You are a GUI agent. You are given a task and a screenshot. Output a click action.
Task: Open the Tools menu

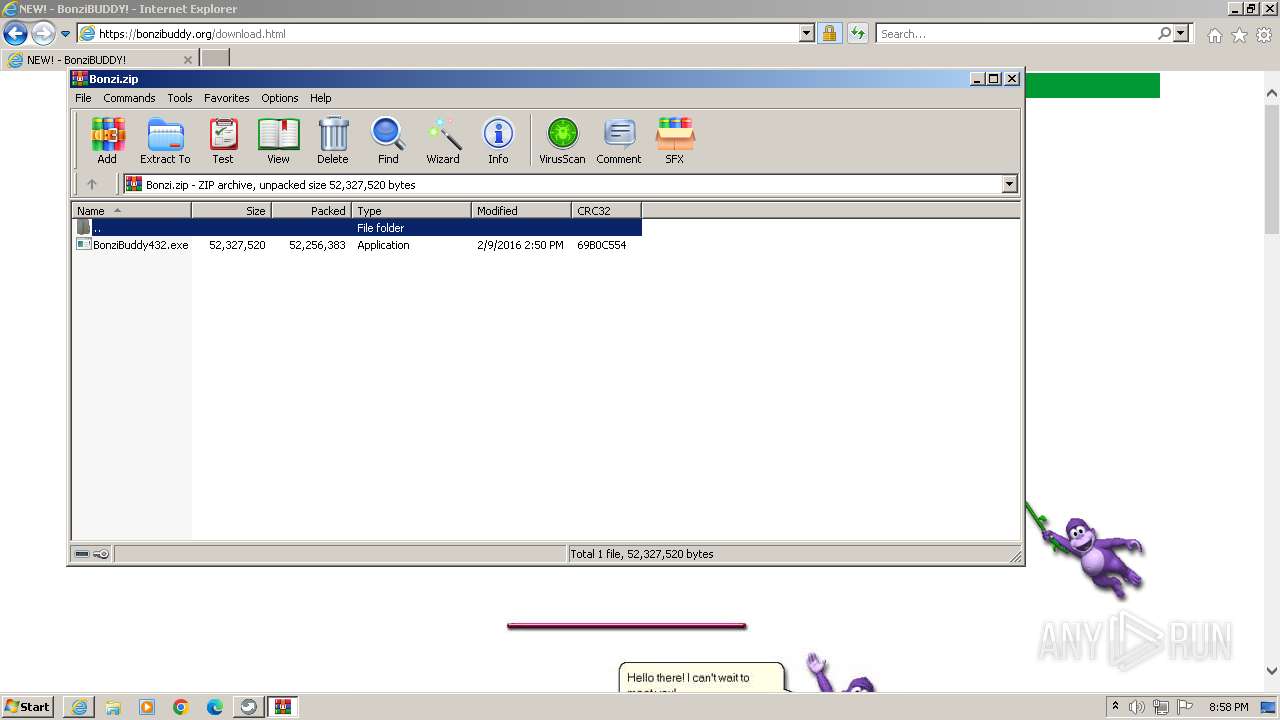coord(180,98)
